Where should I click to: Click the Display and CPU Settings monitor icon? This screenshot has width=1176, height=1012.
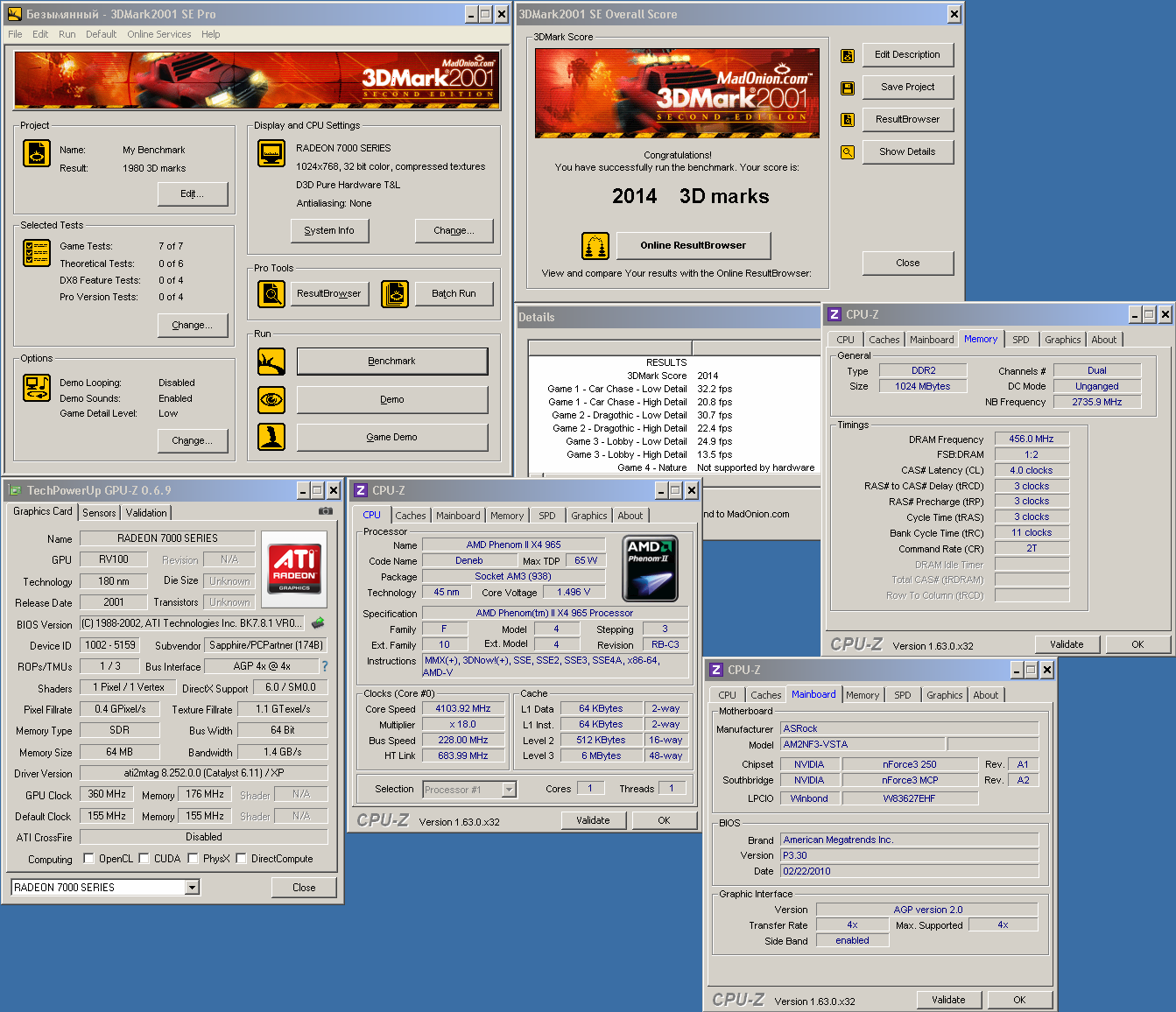point(271,153)
